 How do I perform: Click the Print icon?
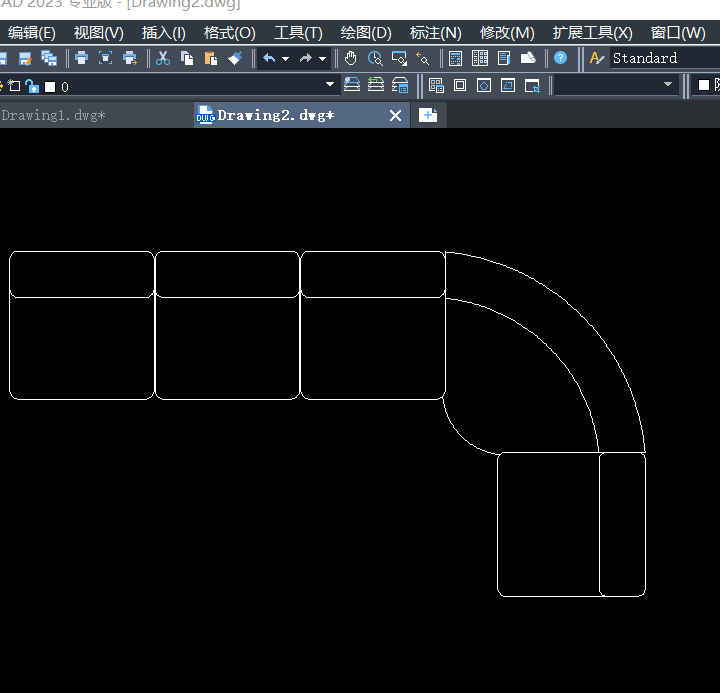(82, 58)
